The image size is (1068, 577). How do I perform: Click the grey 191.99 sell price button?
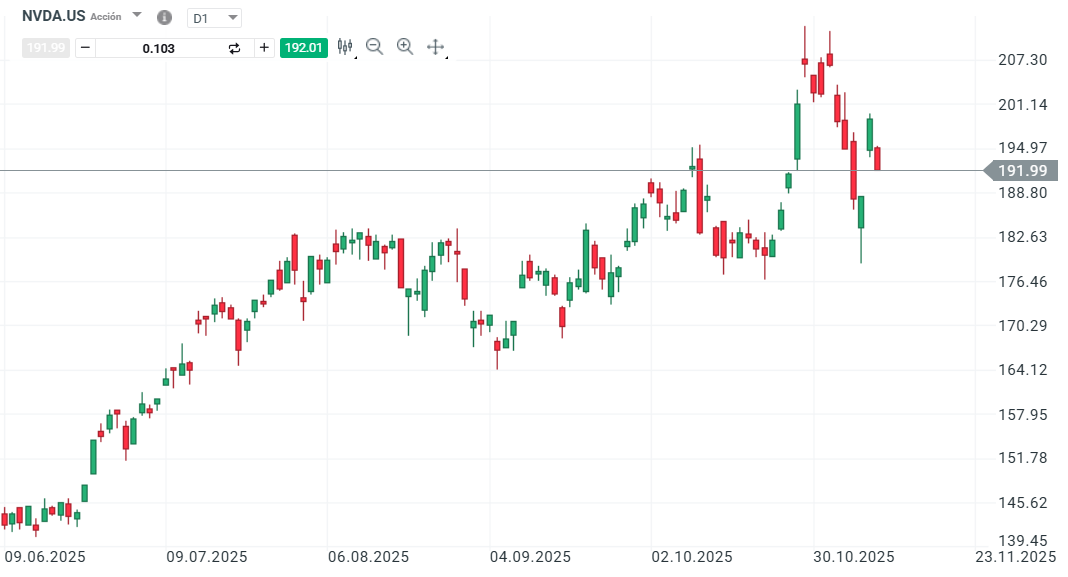click(46, 47)
